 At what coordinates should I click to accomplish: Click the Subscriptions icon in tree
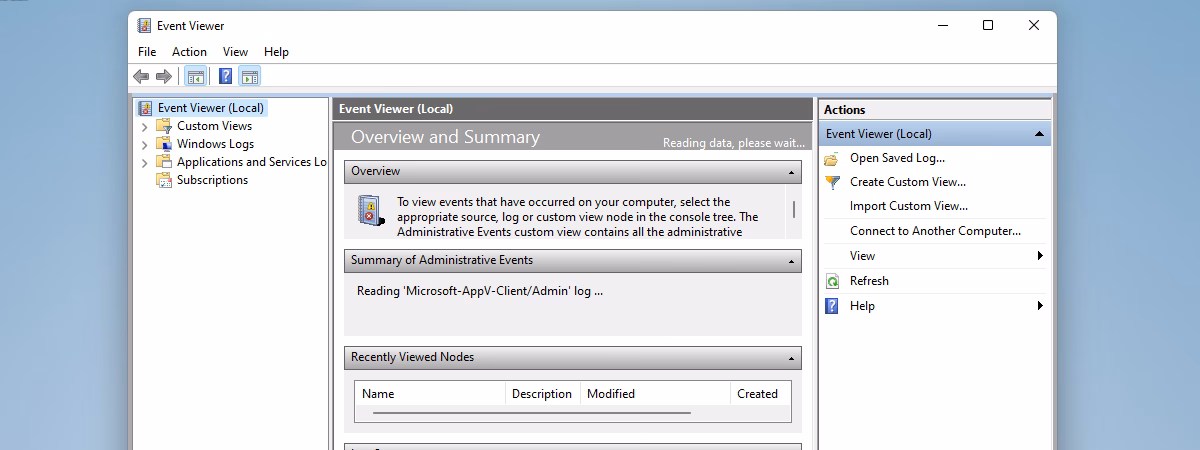pyautogui.click(x=164, y=180)
